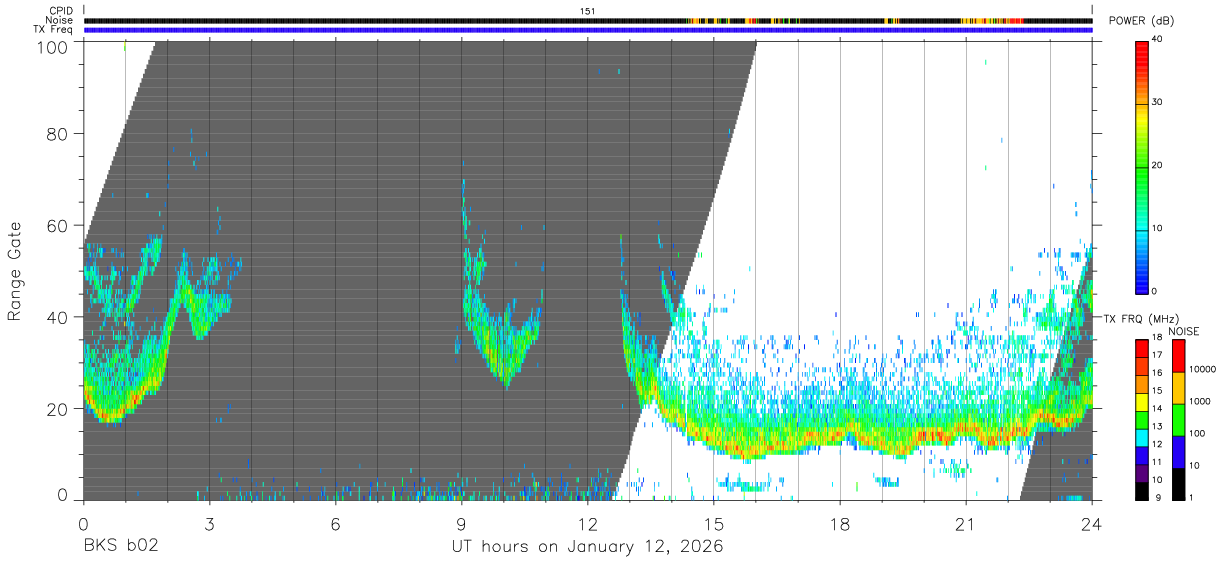Click the power color scale bar
Image resolution: width=1228 pixels, height=567 pixels.
(1142, 166)
